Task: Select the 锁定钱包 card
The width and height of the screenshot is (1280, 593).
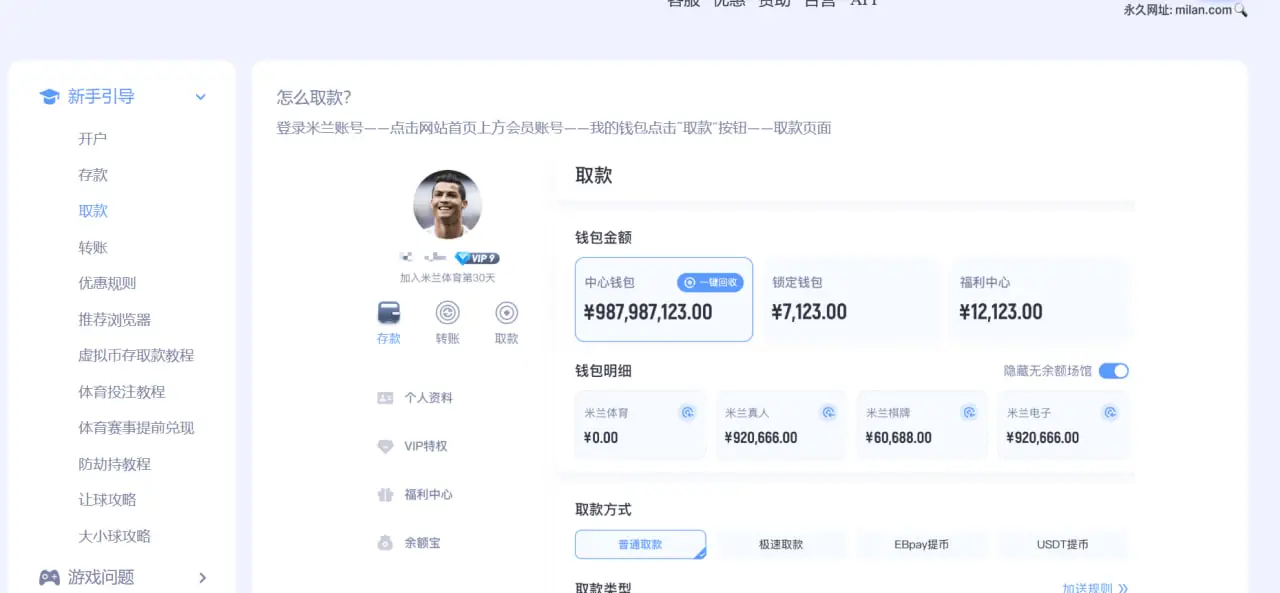Action: pos(852,299)
